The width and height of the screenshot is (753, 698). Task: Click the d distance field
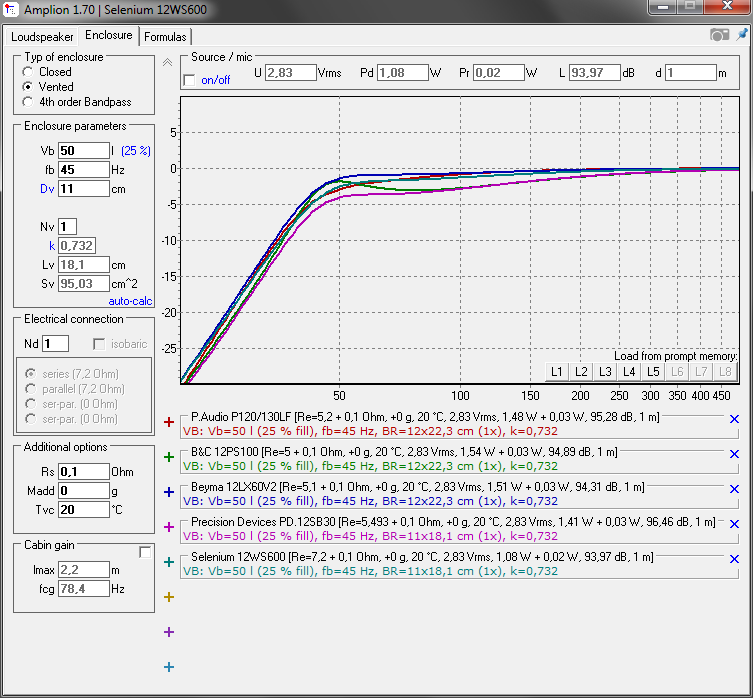pos(691,73)
